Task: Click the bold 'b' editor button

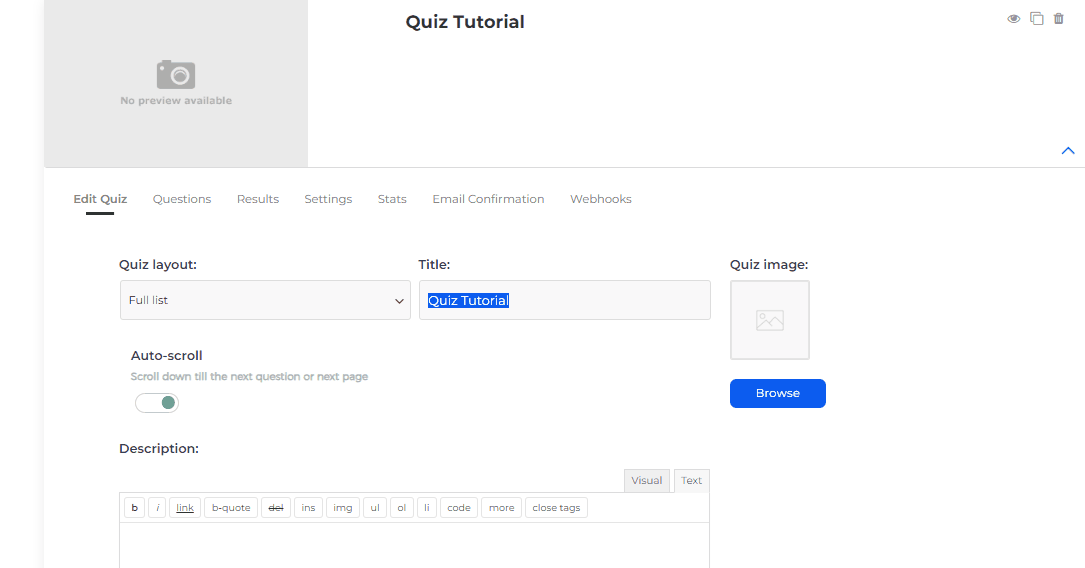Action: pos(134,508)
